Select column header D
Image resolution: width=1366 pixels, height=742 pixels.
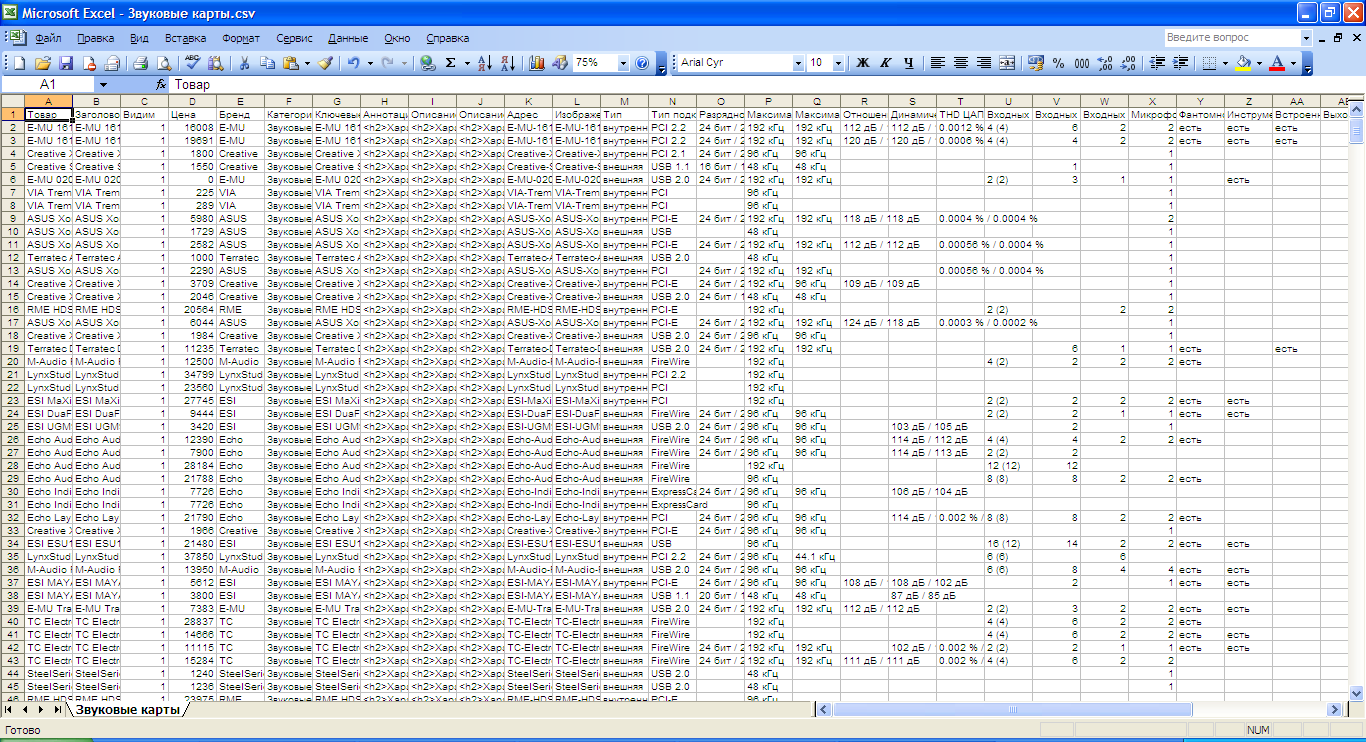pos(192,101)
